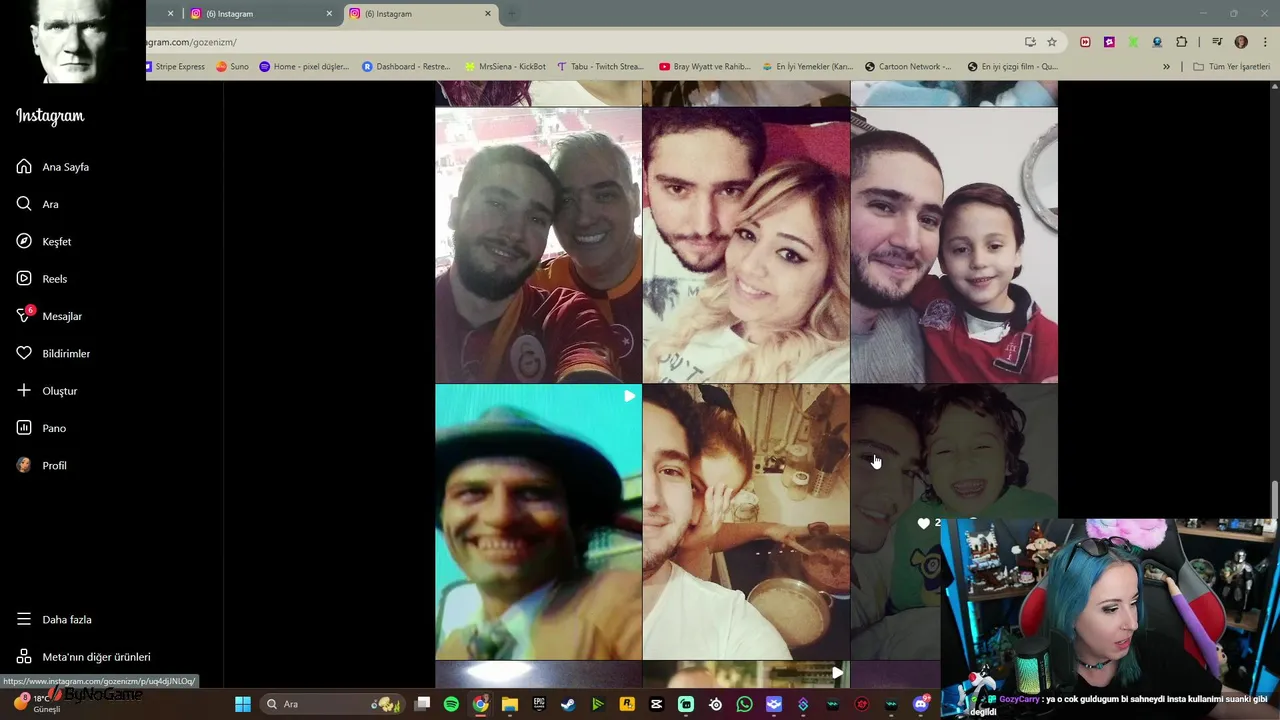Open Dashboard - Restre bookmark

pos(406,67)
